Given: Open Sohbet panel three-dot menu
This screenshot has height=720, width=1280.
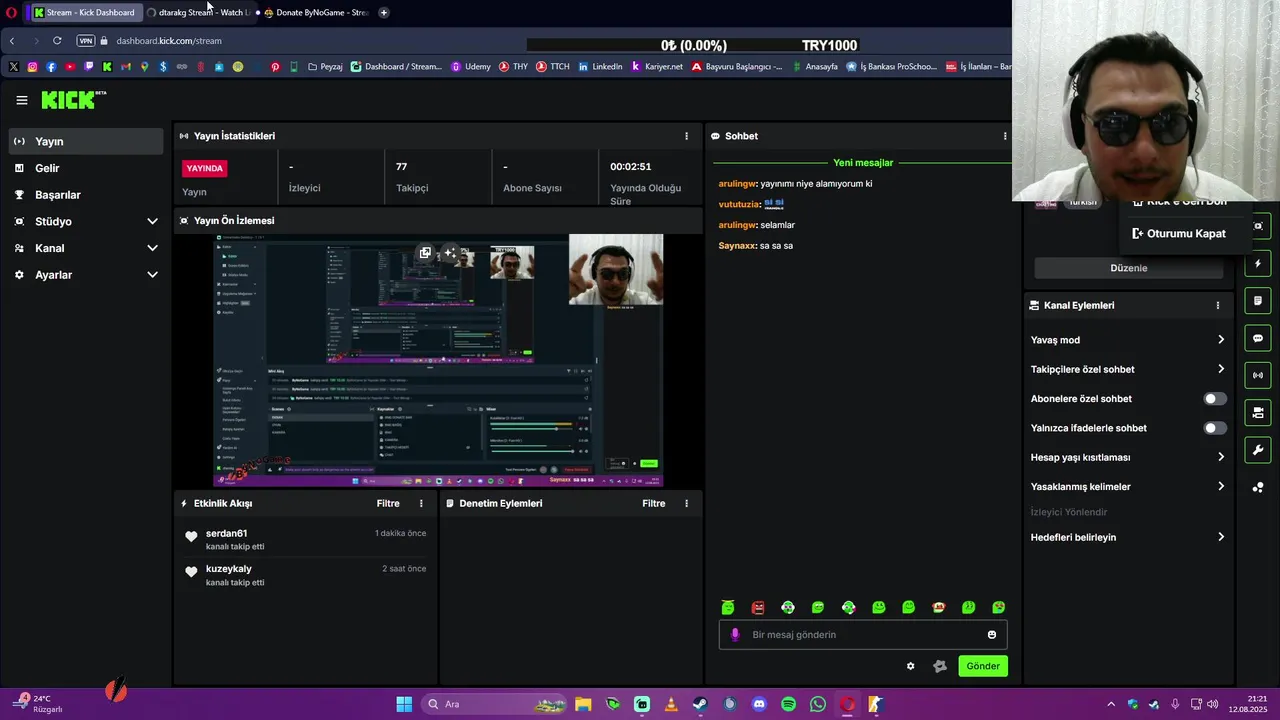Looking at the screenshot, I should point(1005,136).
